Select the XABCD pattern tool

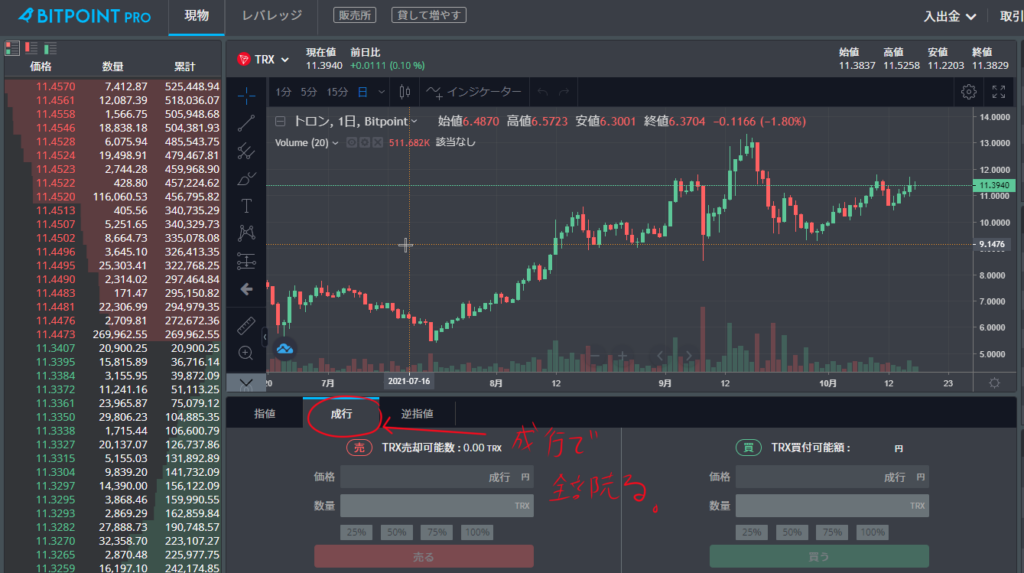click(x=246, y=233)
